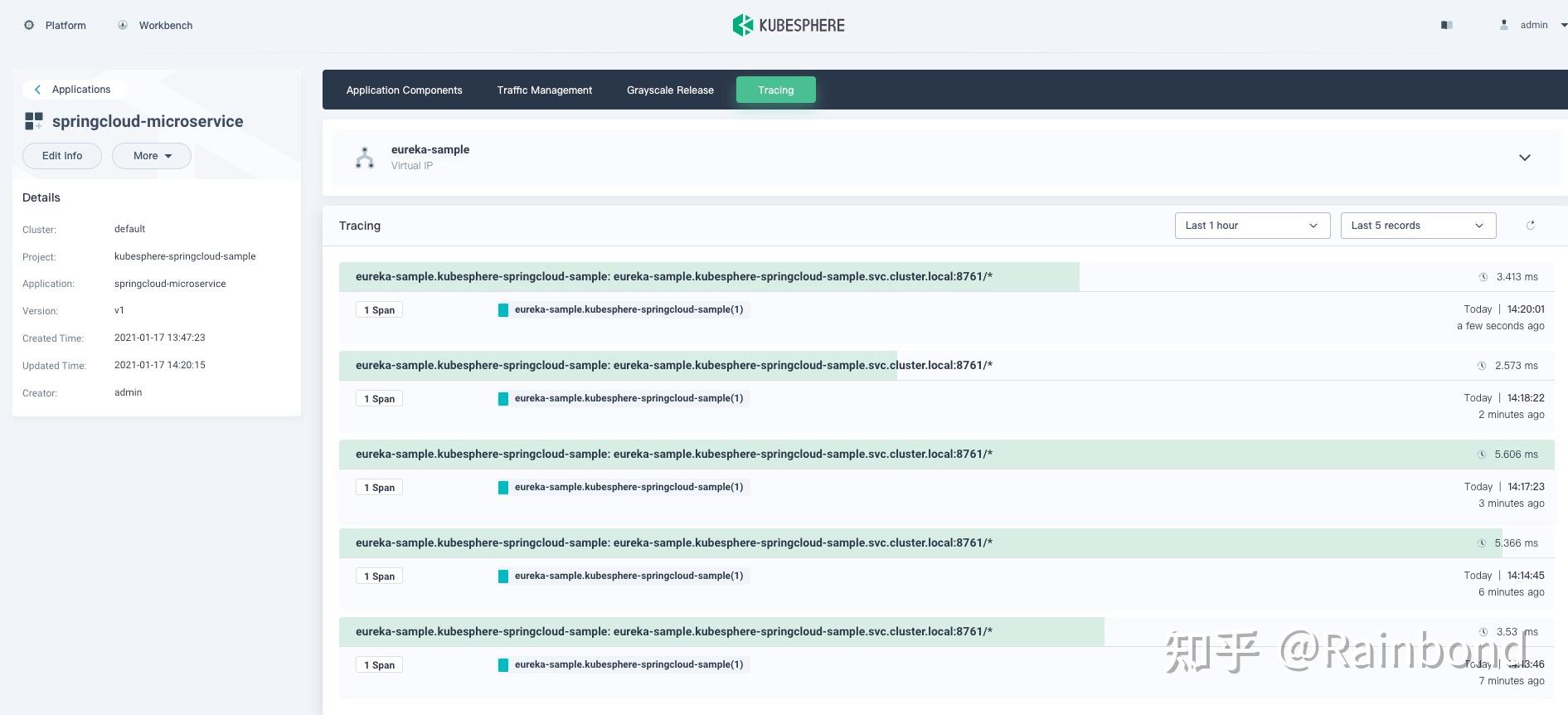Click the KubeSphere logo

[x=788, y=25]
